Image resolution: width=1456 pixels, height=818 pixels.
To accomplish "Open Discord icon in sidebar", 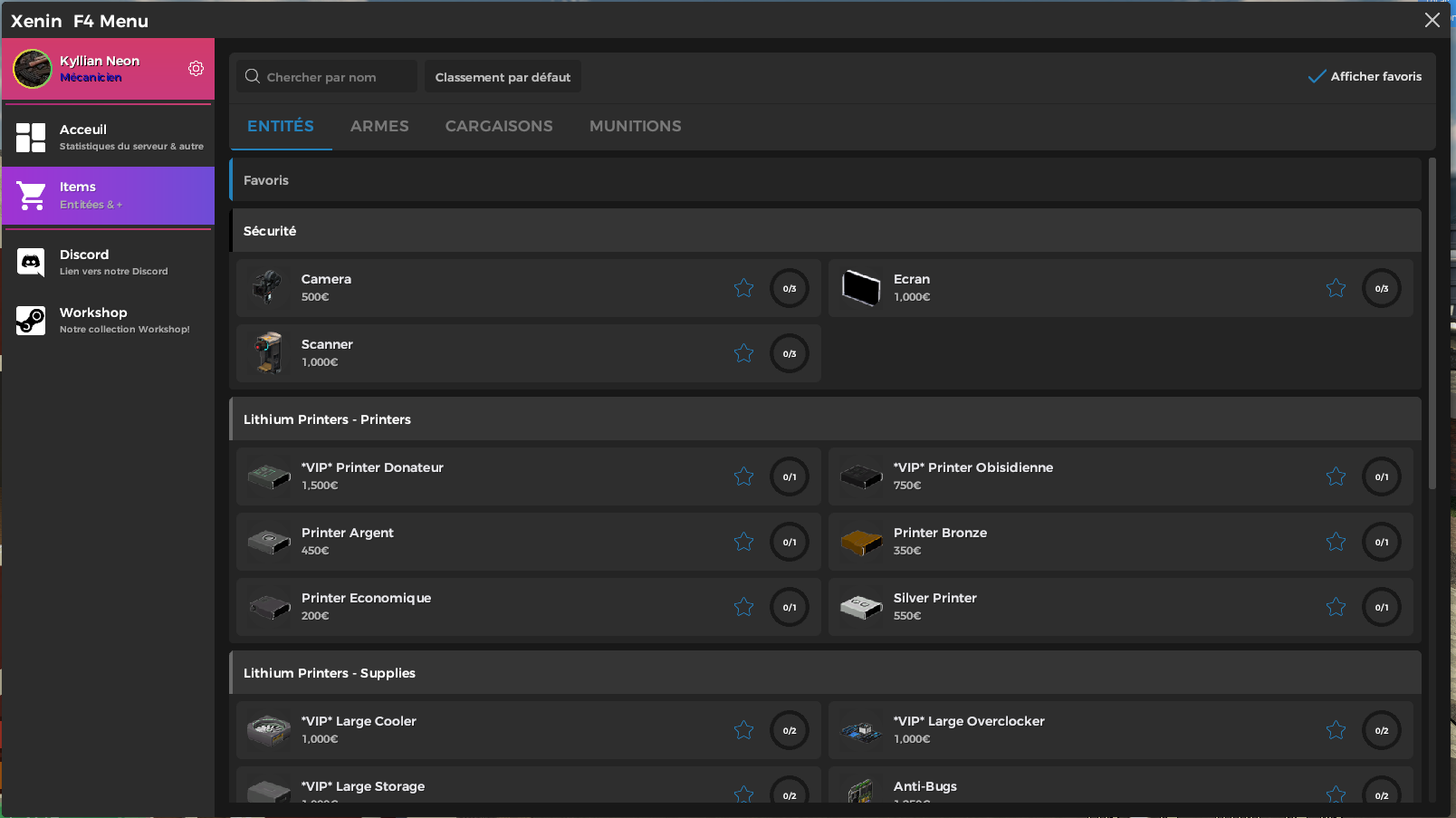I will 31,263.
